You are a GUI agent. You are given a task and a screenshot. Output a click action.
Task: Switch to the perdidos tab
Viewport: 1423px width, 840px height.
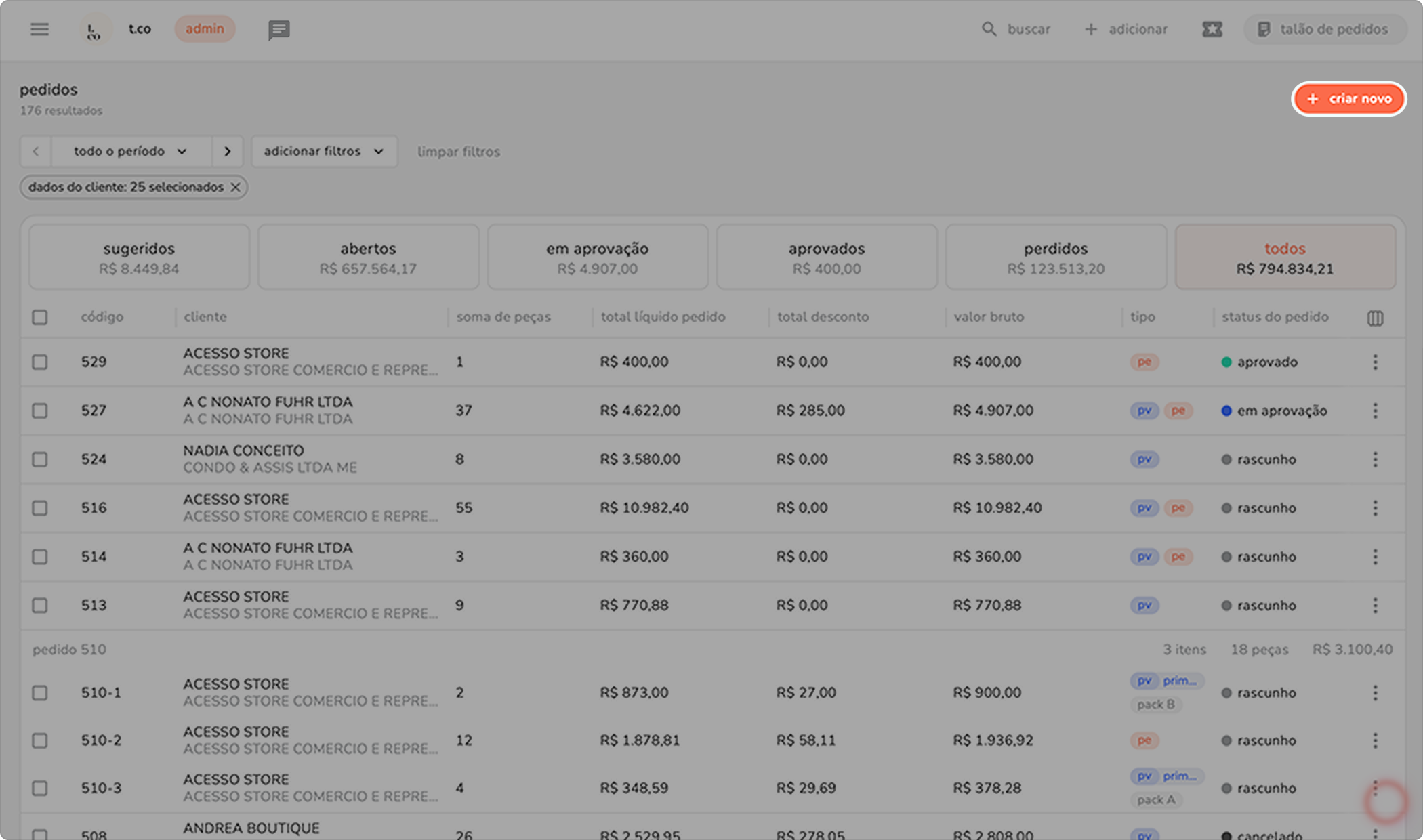(1055, 257)
